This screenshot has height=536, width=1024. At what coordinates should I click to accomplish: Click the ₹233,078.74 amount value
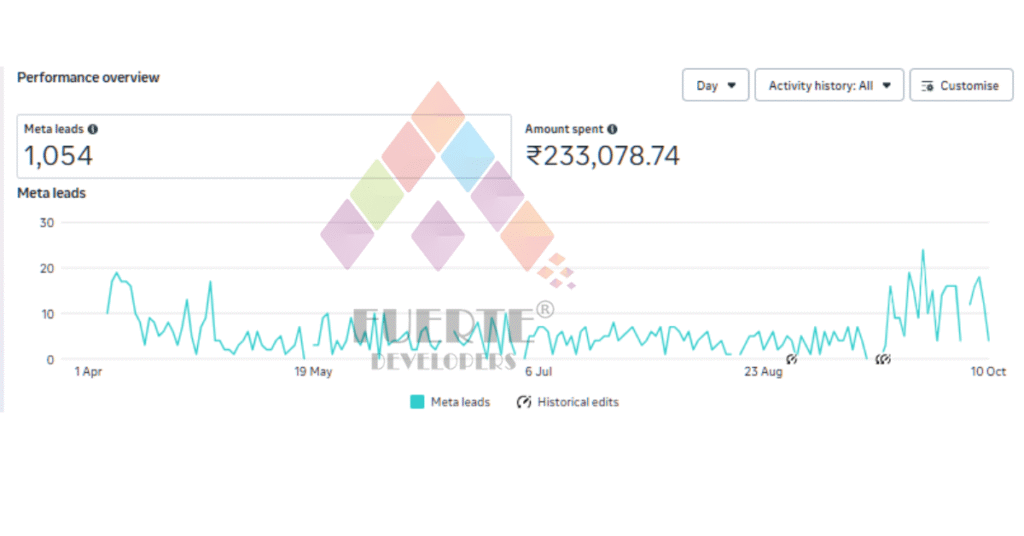(603, 156)
